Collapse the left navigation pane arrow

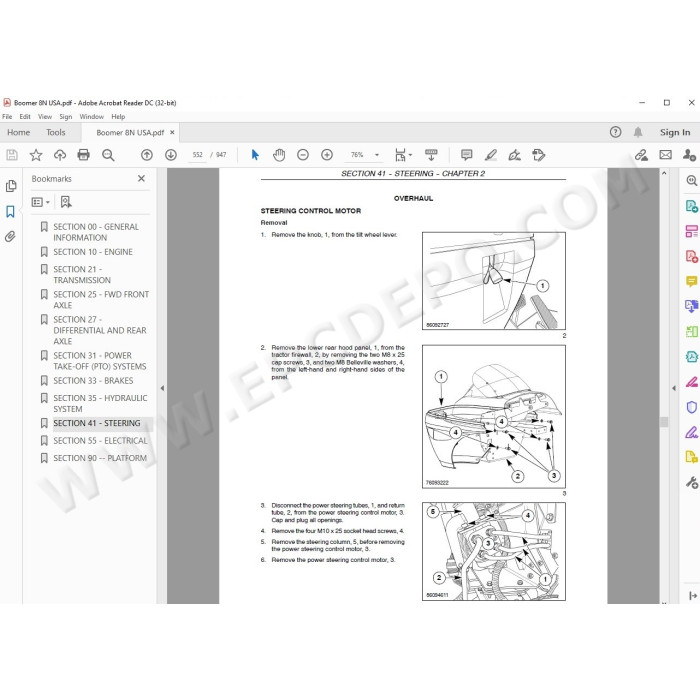(162, 388)
